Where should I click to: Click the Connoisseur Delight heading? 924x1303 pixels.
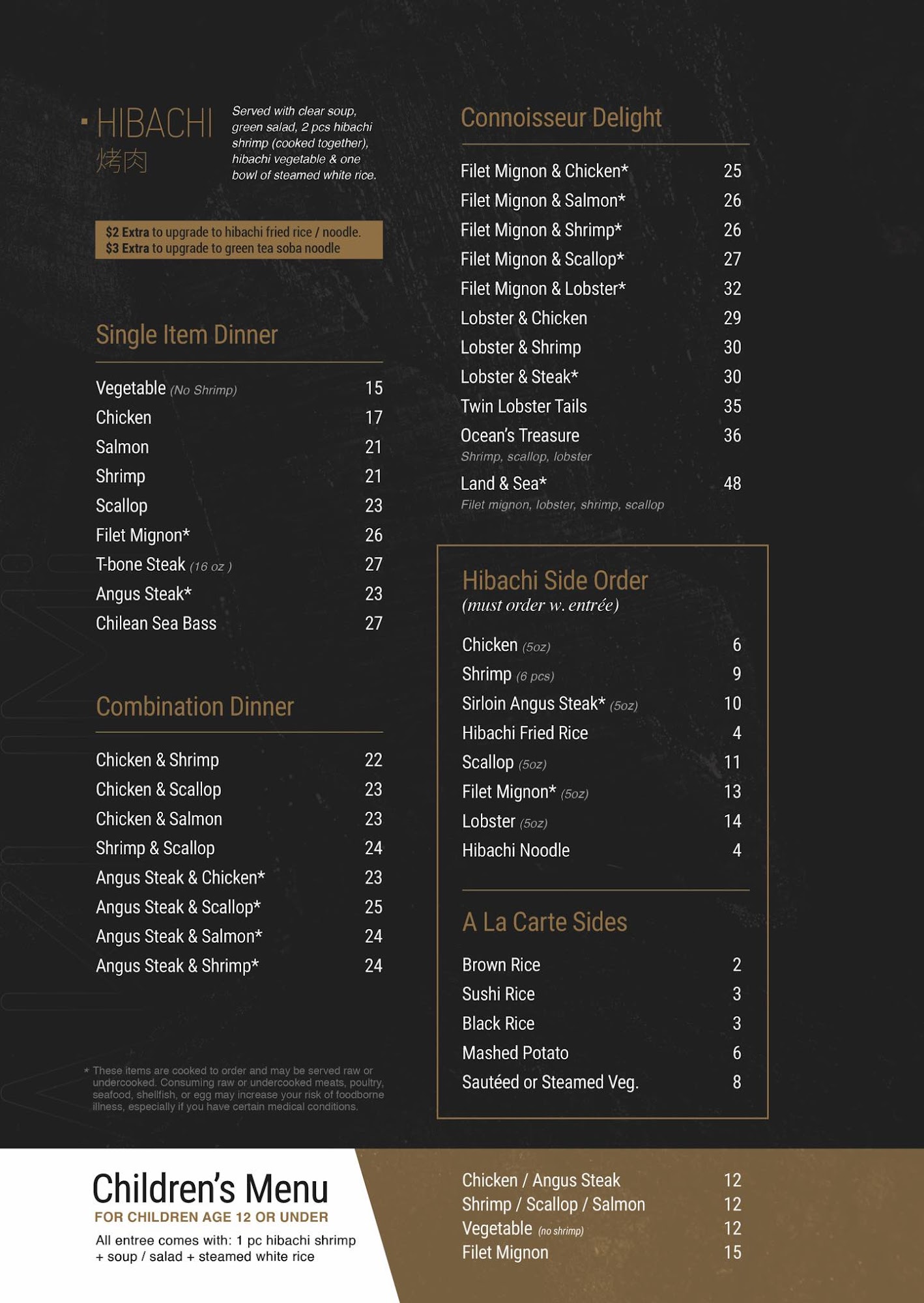(x=561, y=118)
